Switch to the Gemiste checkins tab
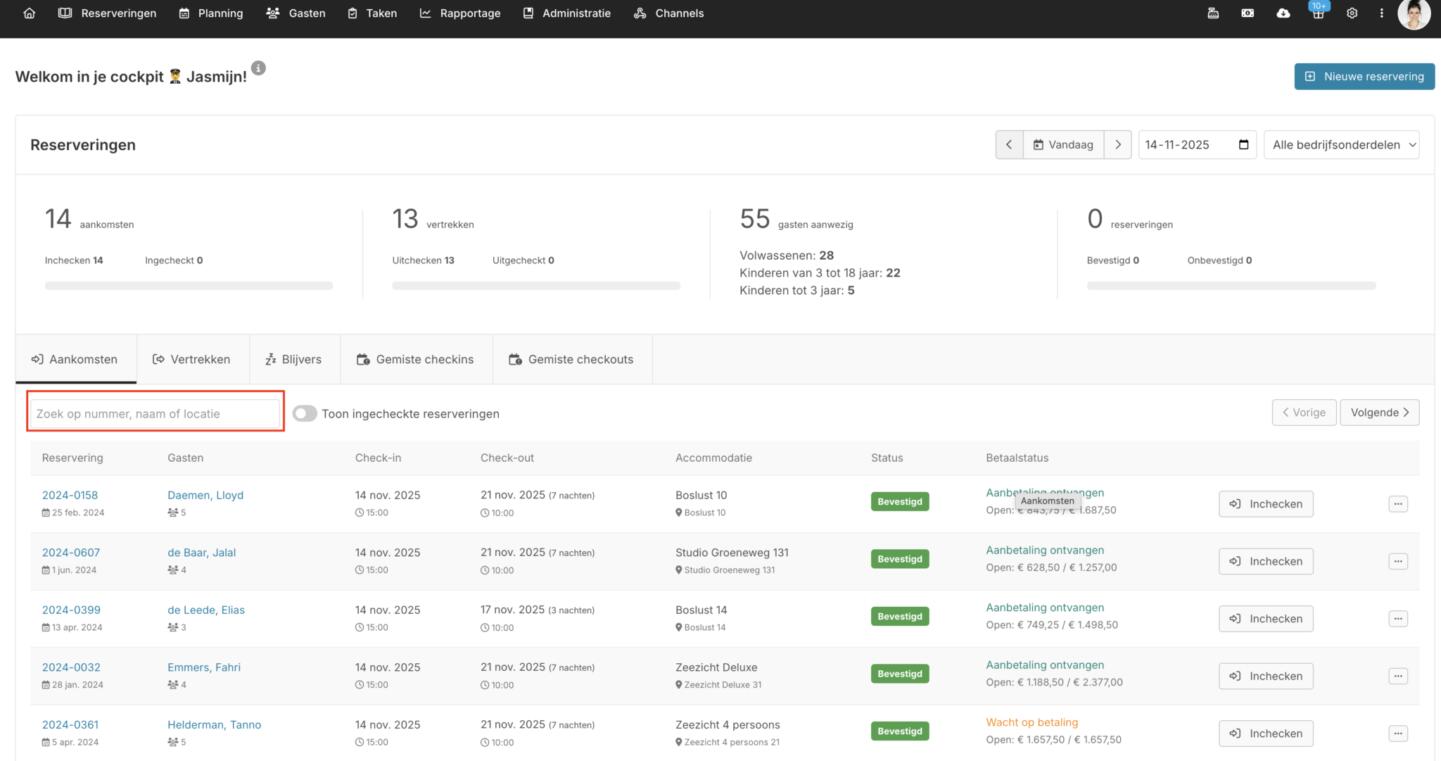 point(415,360)
